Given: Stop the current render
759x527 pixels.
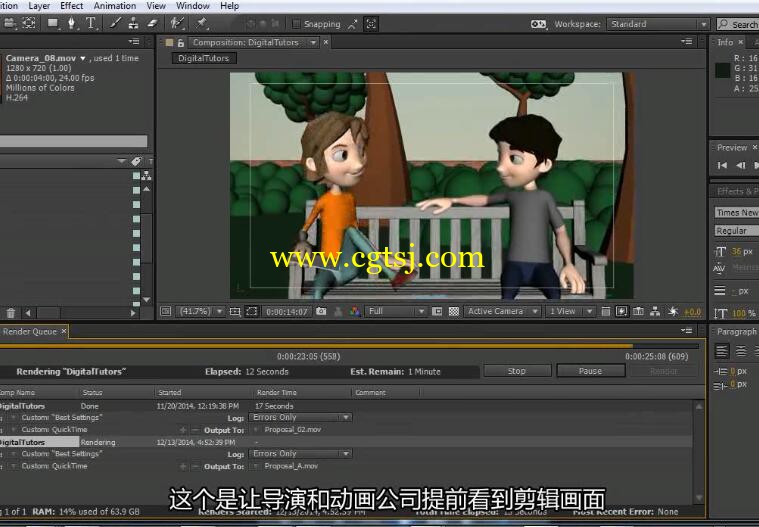Looking at the screenshot, I should point(517,371).
